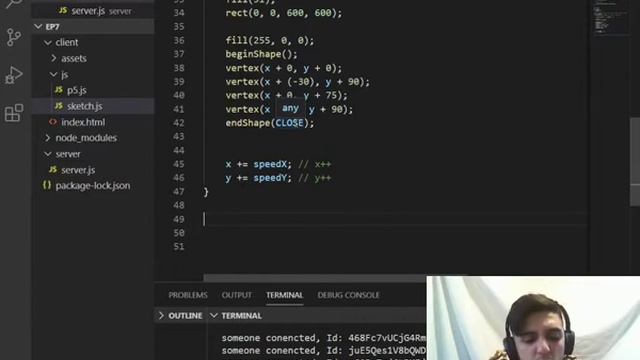Open the Run and Debug view

13,75
